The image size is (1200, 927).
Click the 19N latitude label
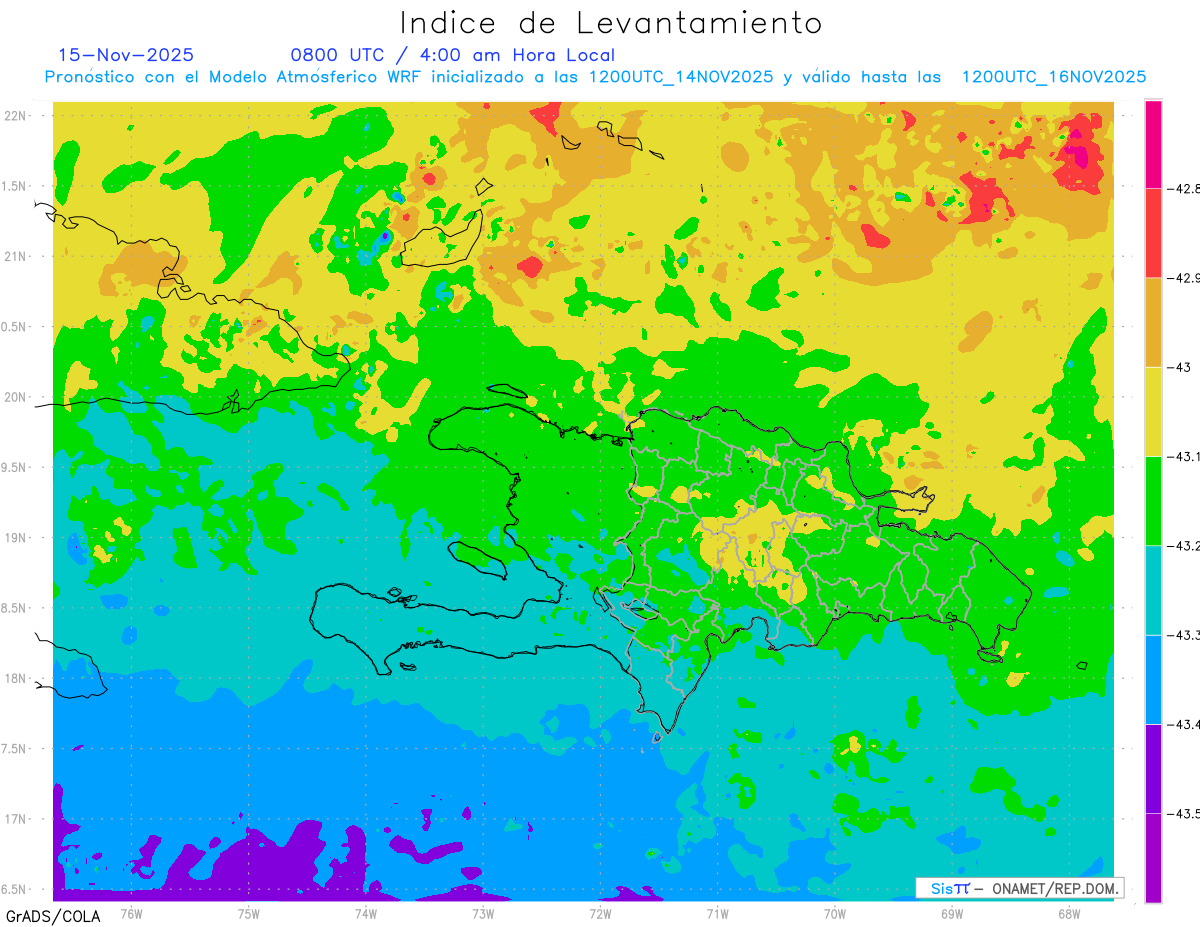tap(17, 537)
